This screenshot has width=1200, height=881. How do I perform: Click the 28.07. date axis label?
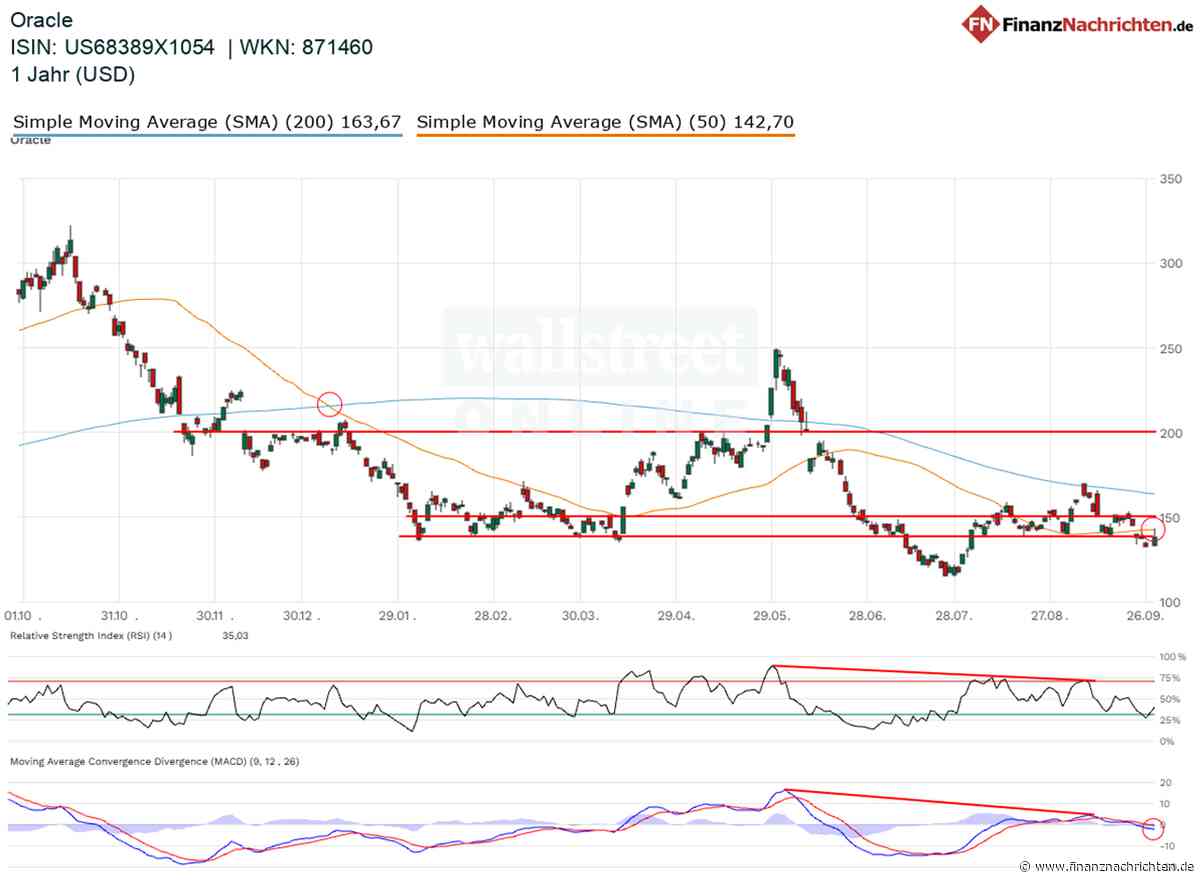954,617
